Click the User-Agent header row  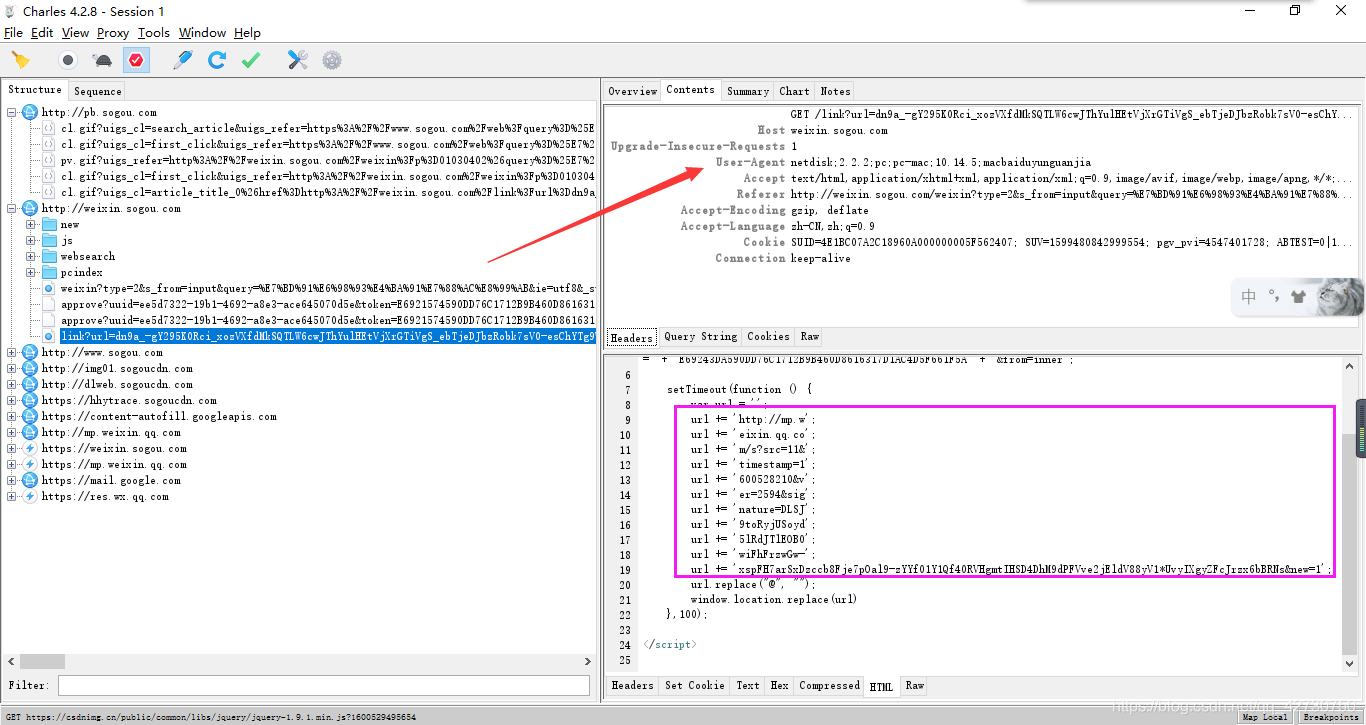pos(982,162)
